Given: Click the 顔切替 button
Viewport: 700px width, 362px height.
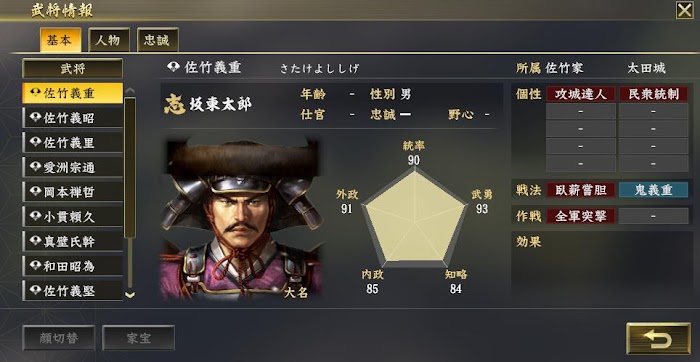Looking at the screenshot, I should tap(58, 338).
